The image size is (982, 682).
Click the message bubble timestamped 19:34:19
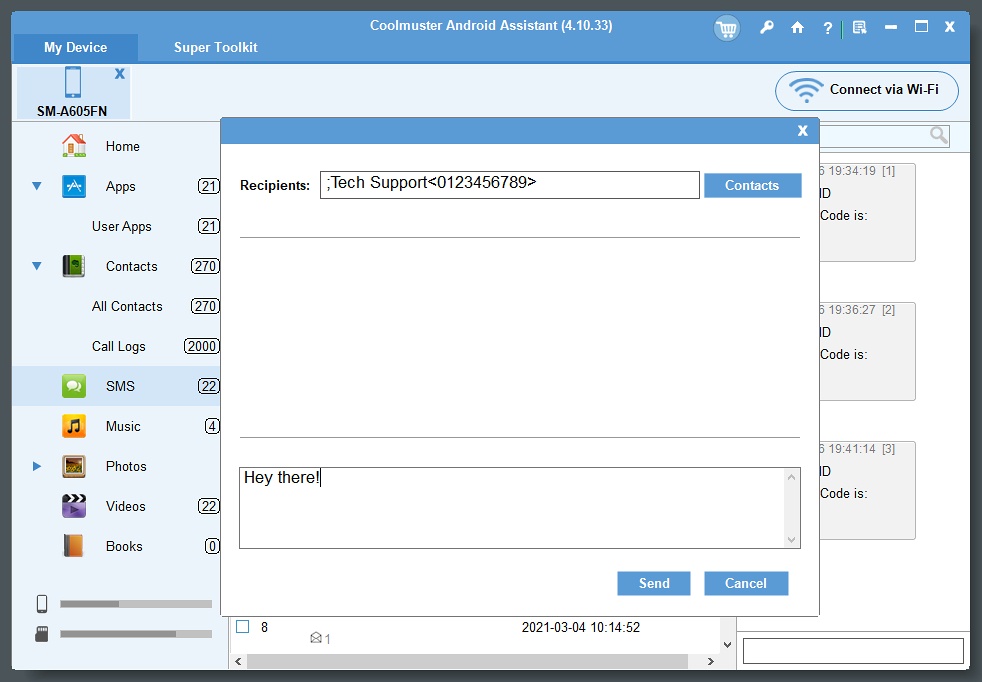867,212
